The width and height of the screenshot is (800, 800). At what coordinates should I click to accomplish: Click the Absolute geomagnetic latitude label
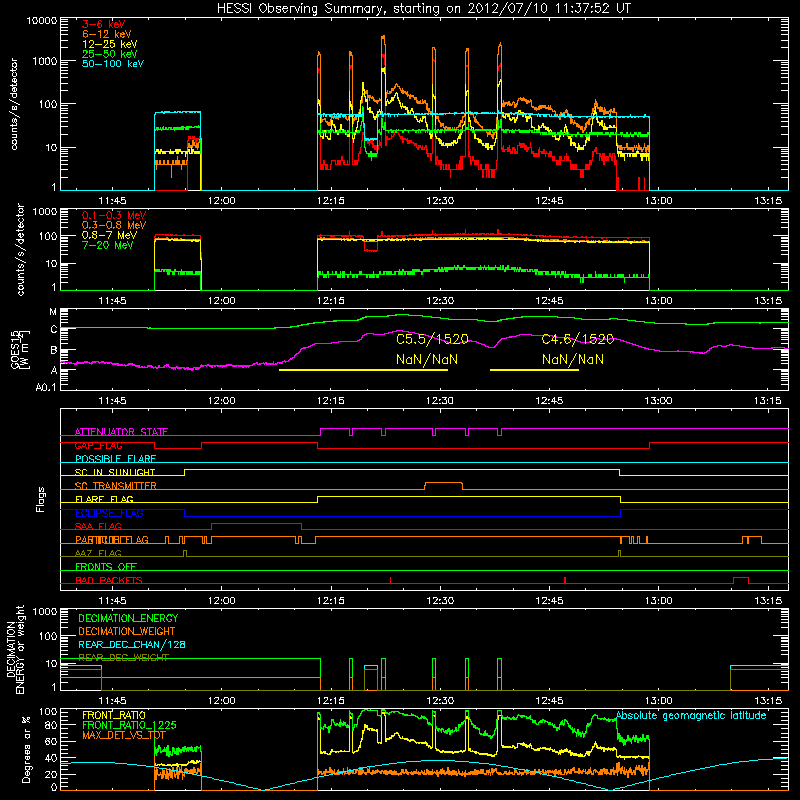click(x=691, y=716)
